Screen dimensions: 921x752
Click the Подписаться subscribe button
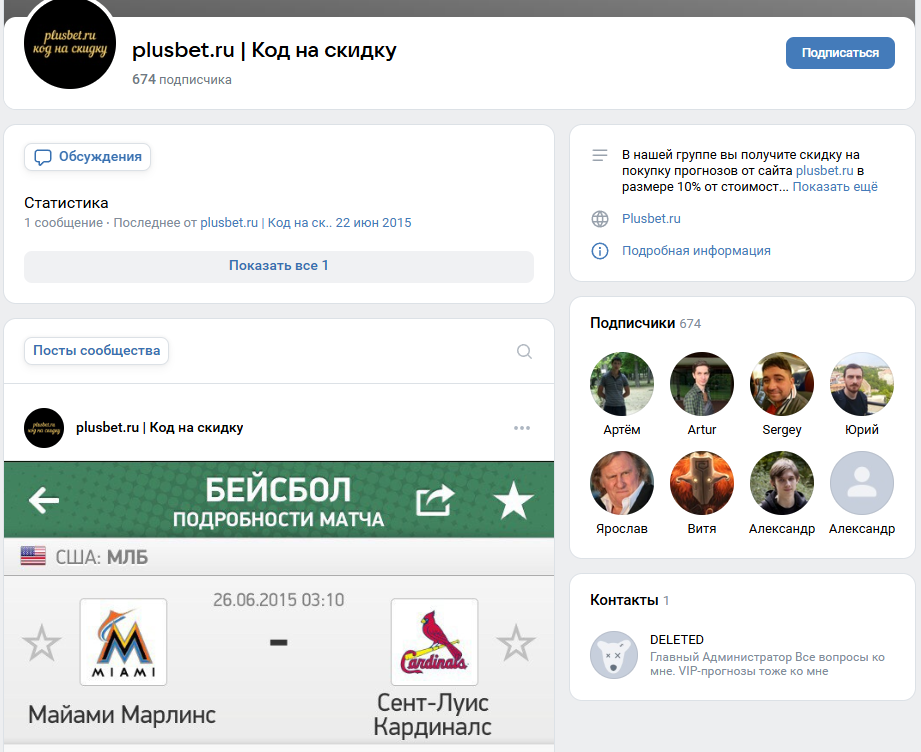tap(840, 53)
